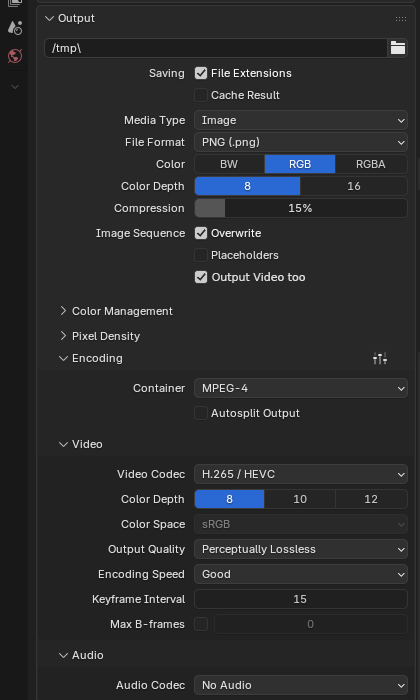
Task: Select BW color mode
Action: click(229, 164)
